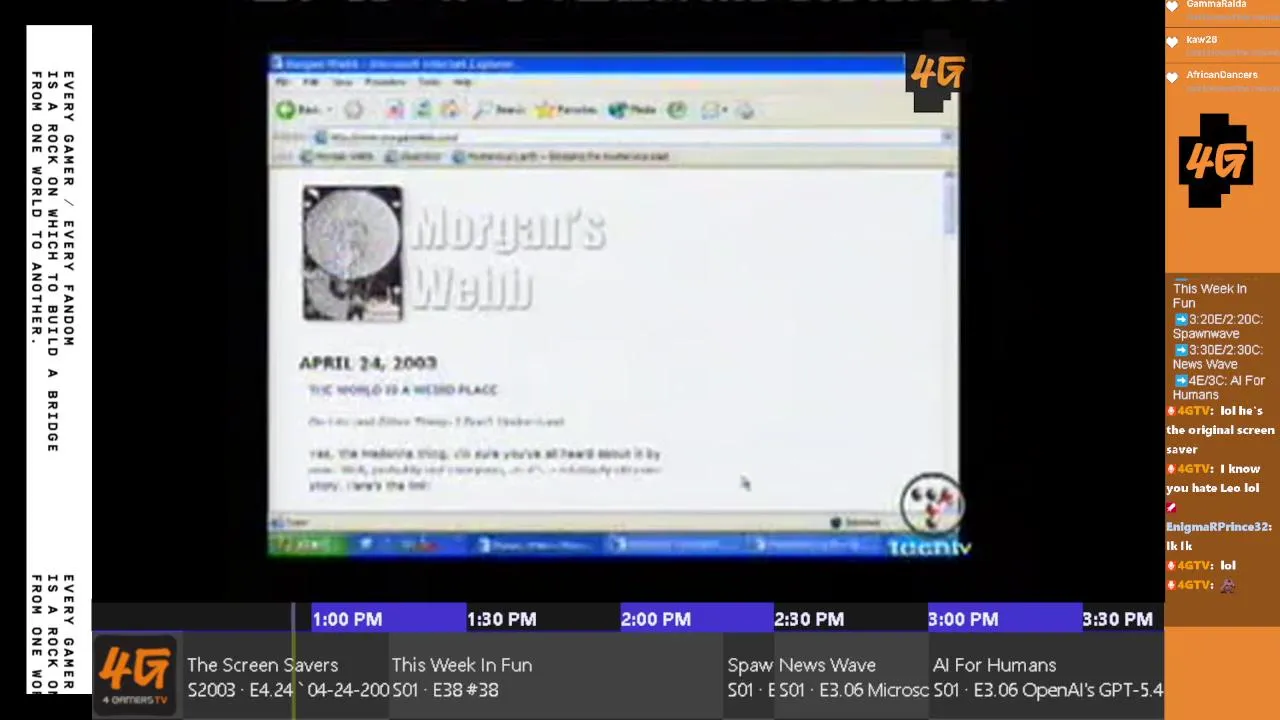
Task: Expand the Back button history arrow
Action: 329,110
